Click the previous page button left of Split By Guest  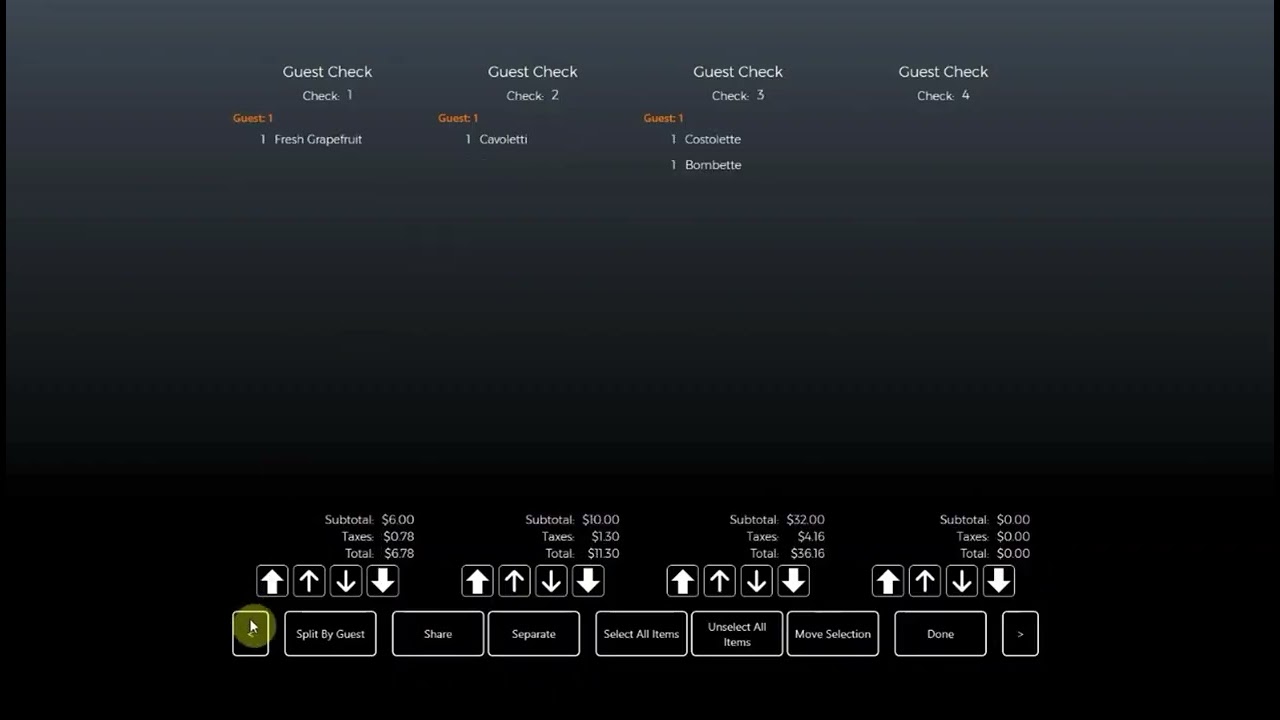click(250, 634)
